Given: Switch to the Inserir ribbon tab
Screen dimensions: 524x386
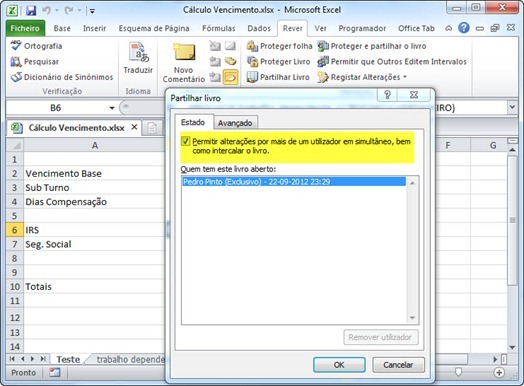Looking at the screenshot, I should tap(95, 28).
